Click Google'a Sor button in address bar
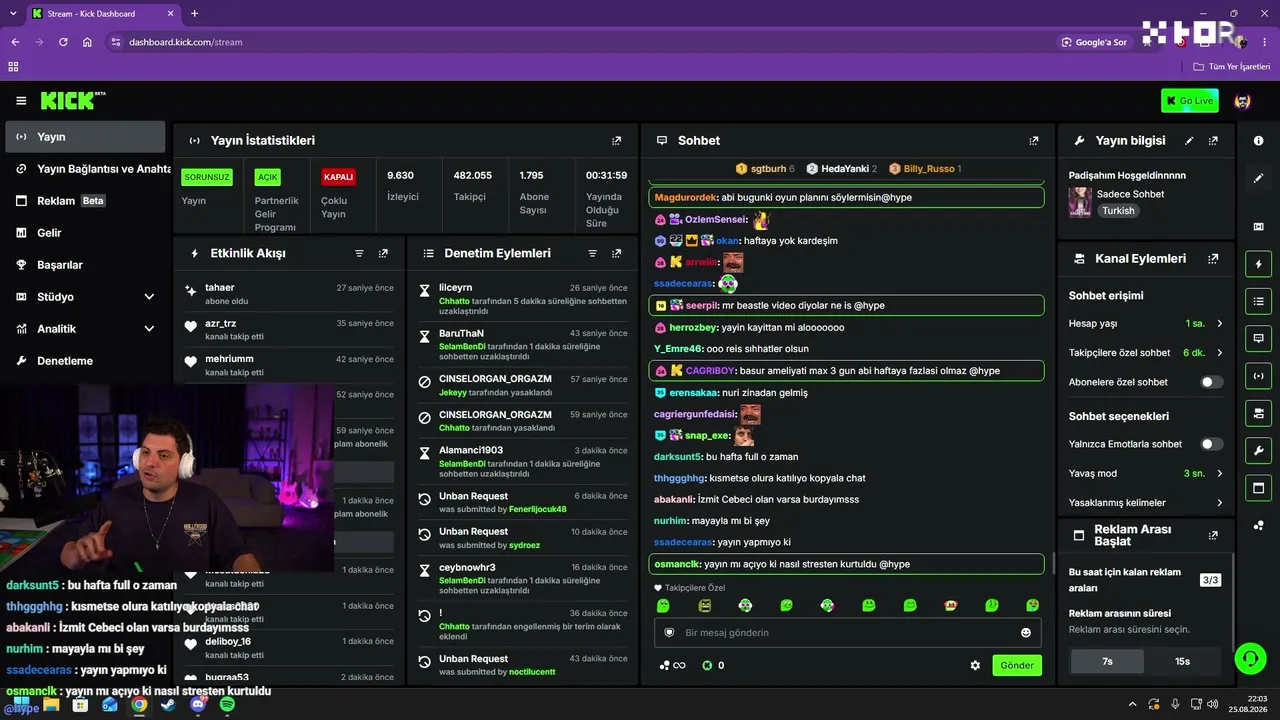 [1094, 42]
